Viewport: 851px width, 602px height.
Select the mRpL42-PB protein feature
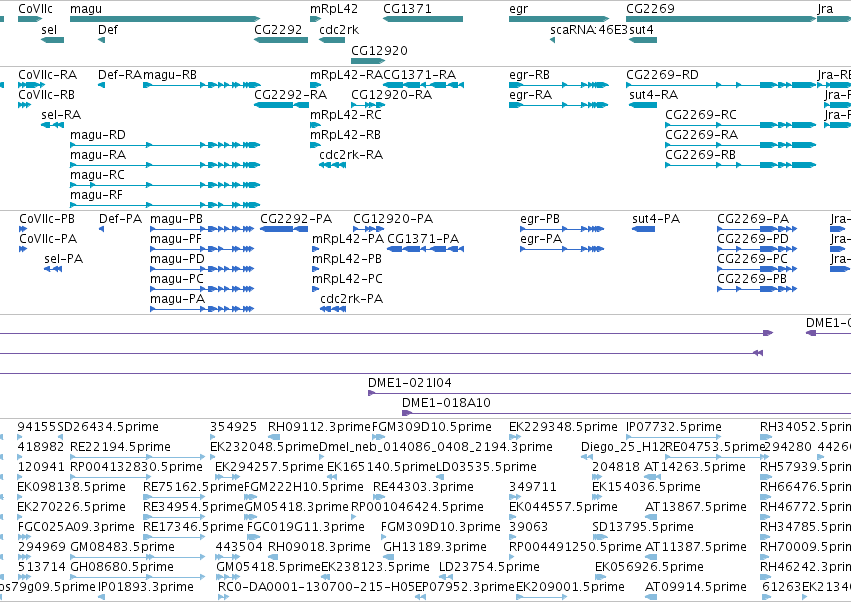[x=315, y=269]
